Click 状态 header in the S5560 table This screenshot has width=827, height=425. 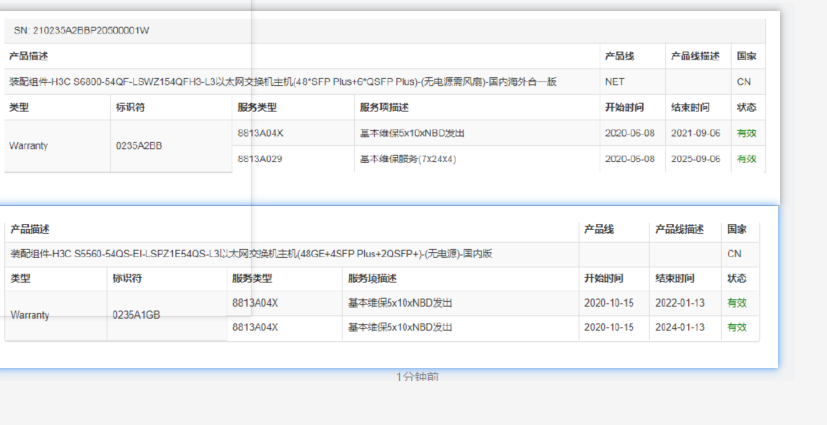click(x=737, y=278)
